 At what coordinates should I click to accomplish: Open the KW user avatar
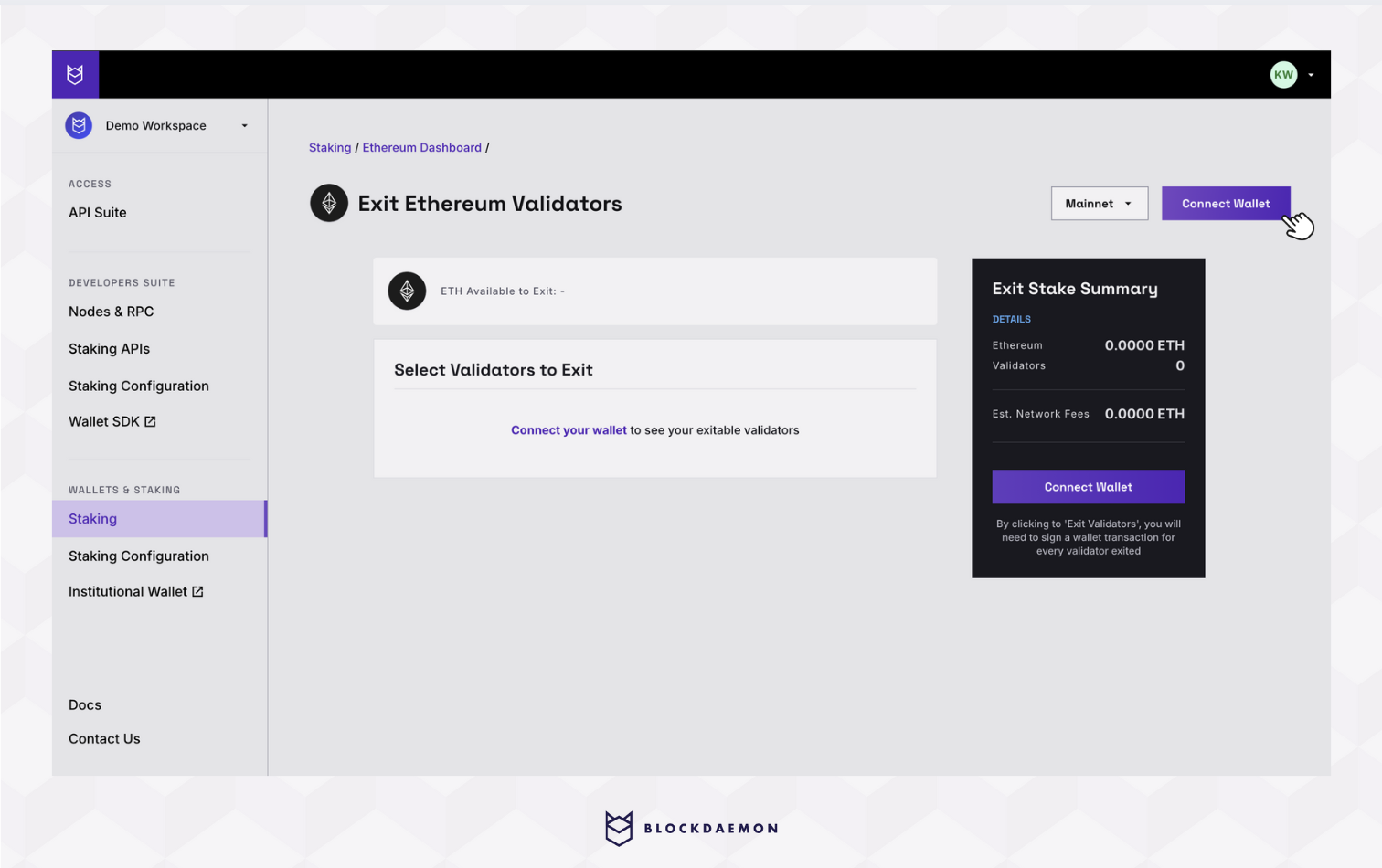pos(1283,75)
